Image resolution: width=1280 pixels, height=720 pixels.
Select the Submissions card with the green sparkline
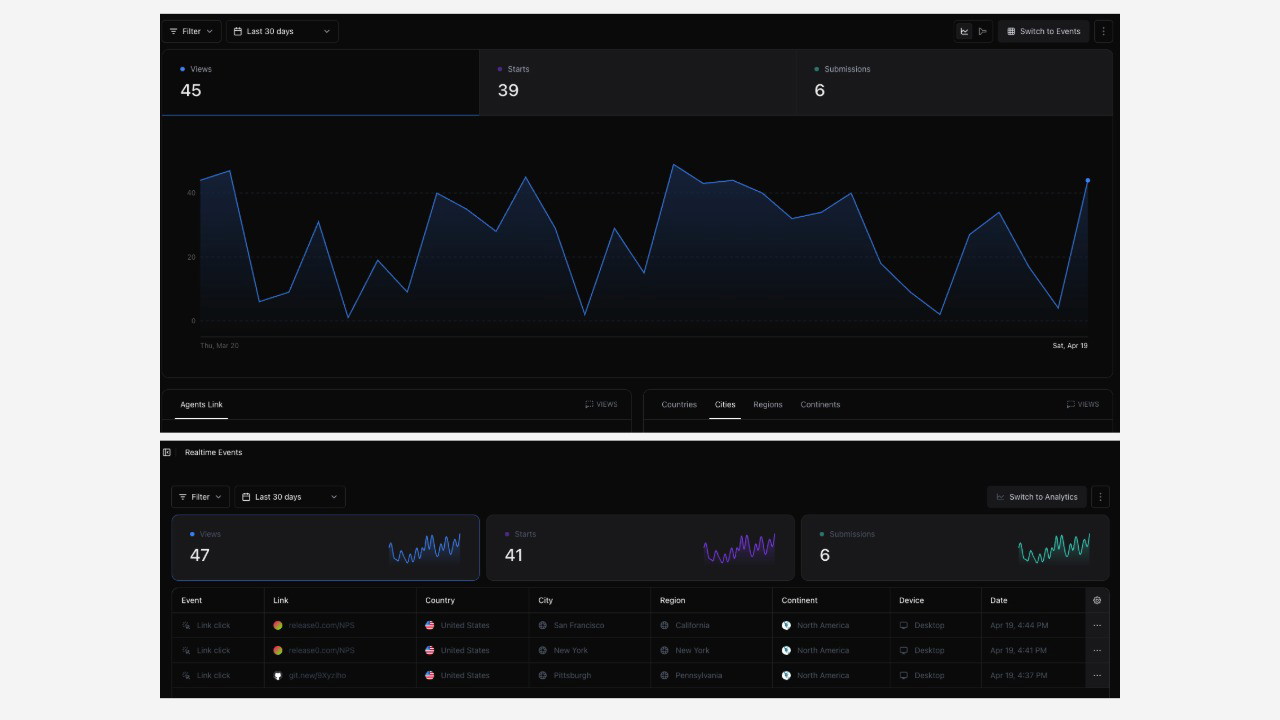(954, 547)
